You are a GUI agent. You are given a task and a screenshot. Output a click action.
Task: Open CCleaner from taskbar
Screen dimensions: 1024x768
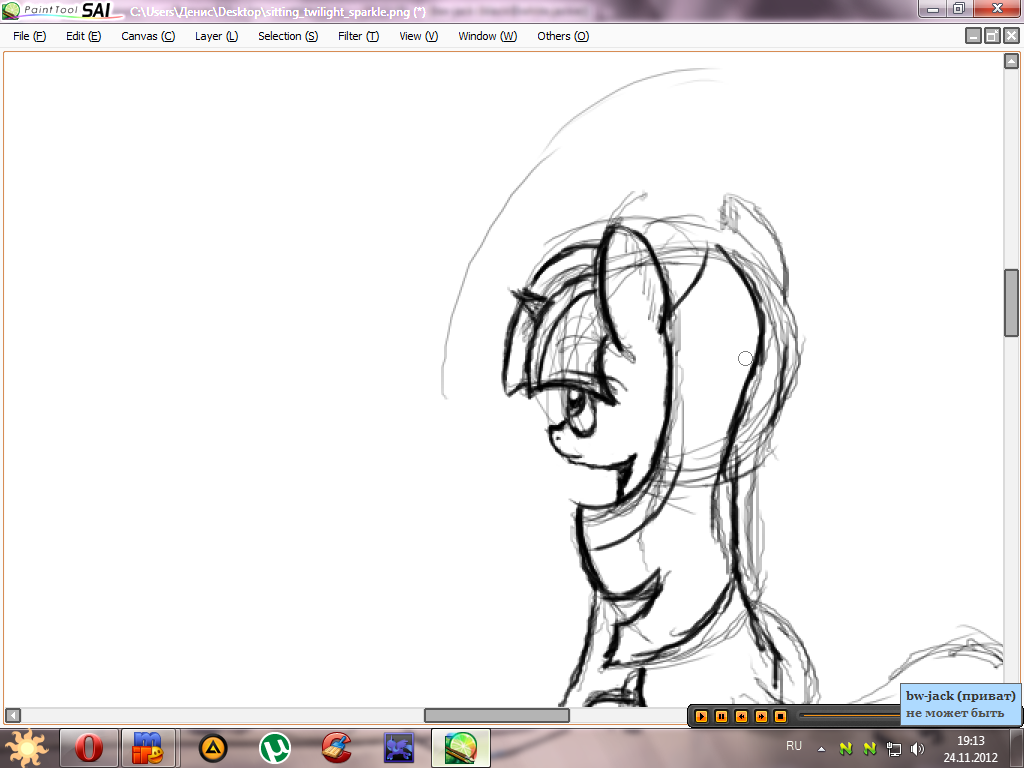(x=337, y=748)
